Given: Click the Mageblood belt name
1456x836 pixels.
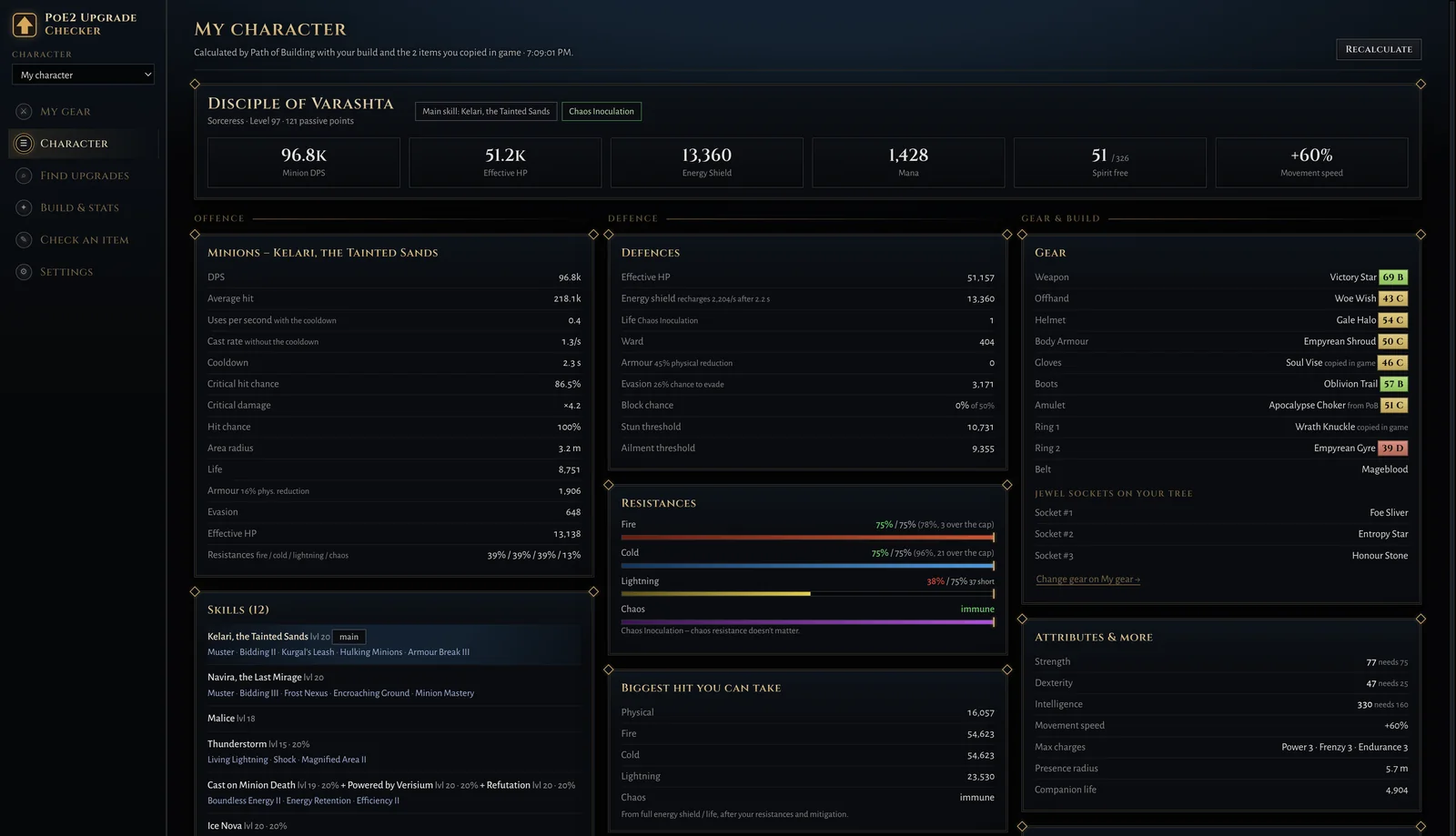Looking at the screenshot, I should click(1384, 469).
